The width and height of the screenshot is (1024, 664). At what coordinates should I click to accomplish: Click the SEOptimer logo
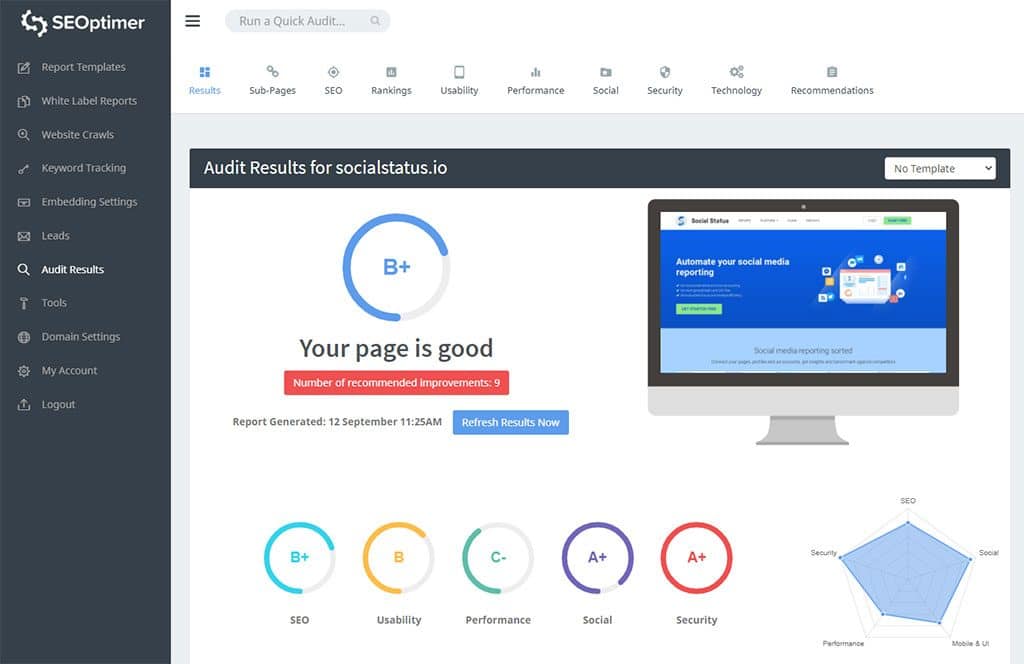[x=82, y=22]
